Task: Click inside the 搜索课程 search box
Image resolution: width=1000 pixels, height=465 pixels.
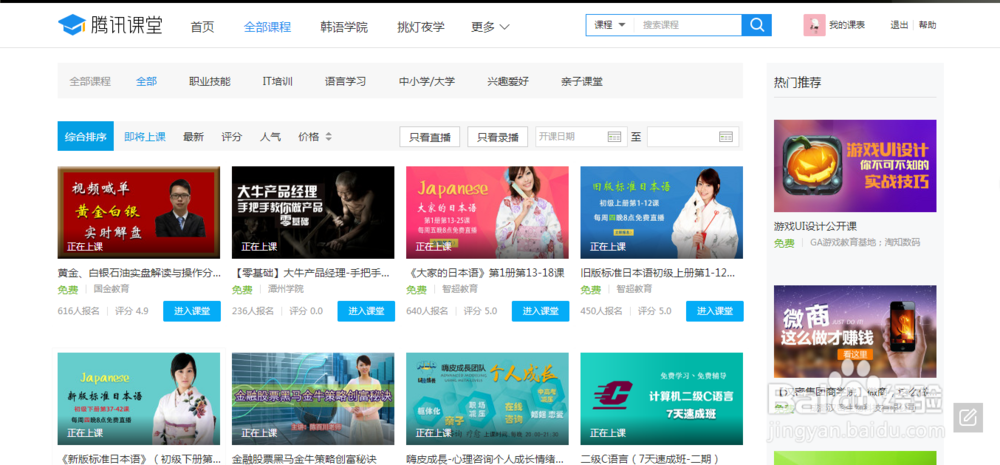Action: click(x=688, y=25)
